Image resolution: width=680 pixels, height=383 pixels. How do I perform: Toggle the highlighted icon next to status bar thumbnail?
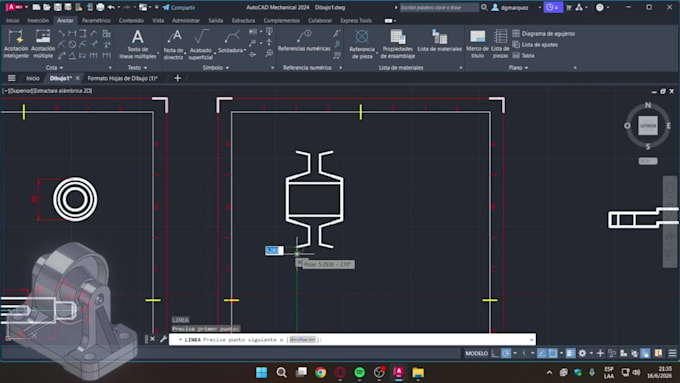tap(645, 353)
